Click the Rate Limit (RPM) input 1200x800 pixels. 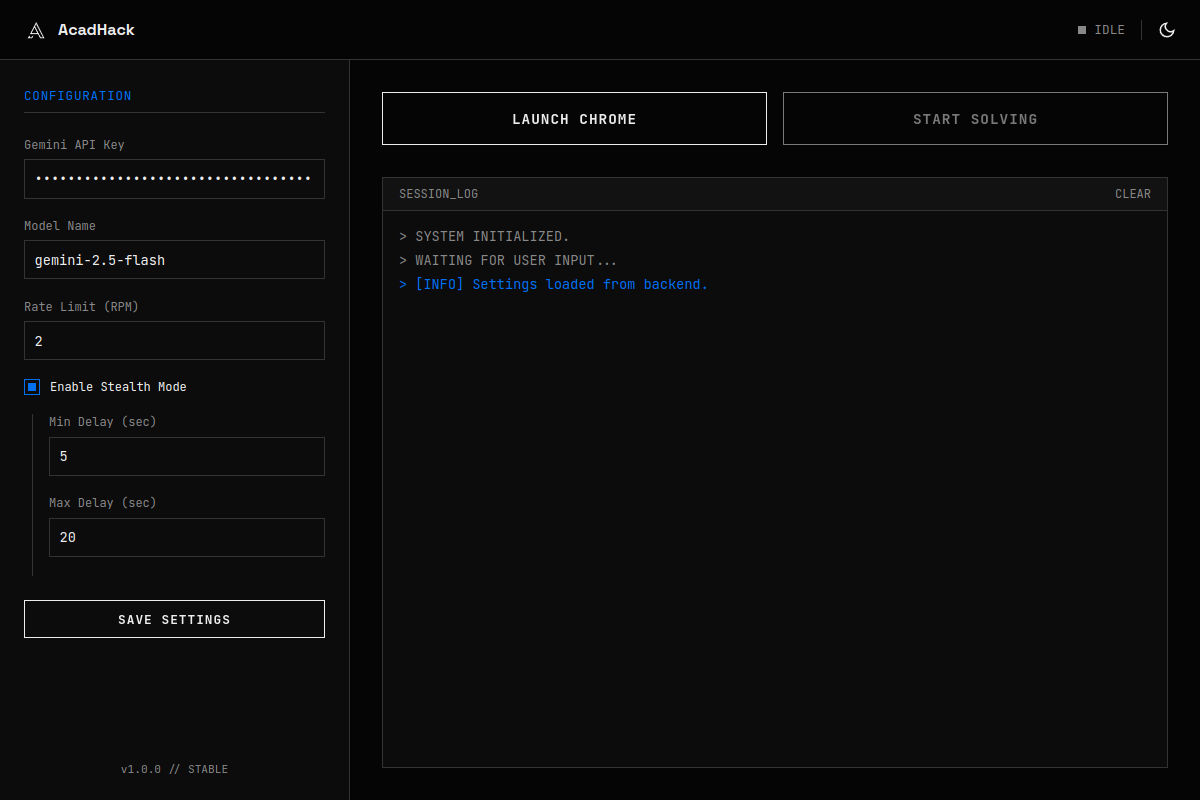(174, 340)
